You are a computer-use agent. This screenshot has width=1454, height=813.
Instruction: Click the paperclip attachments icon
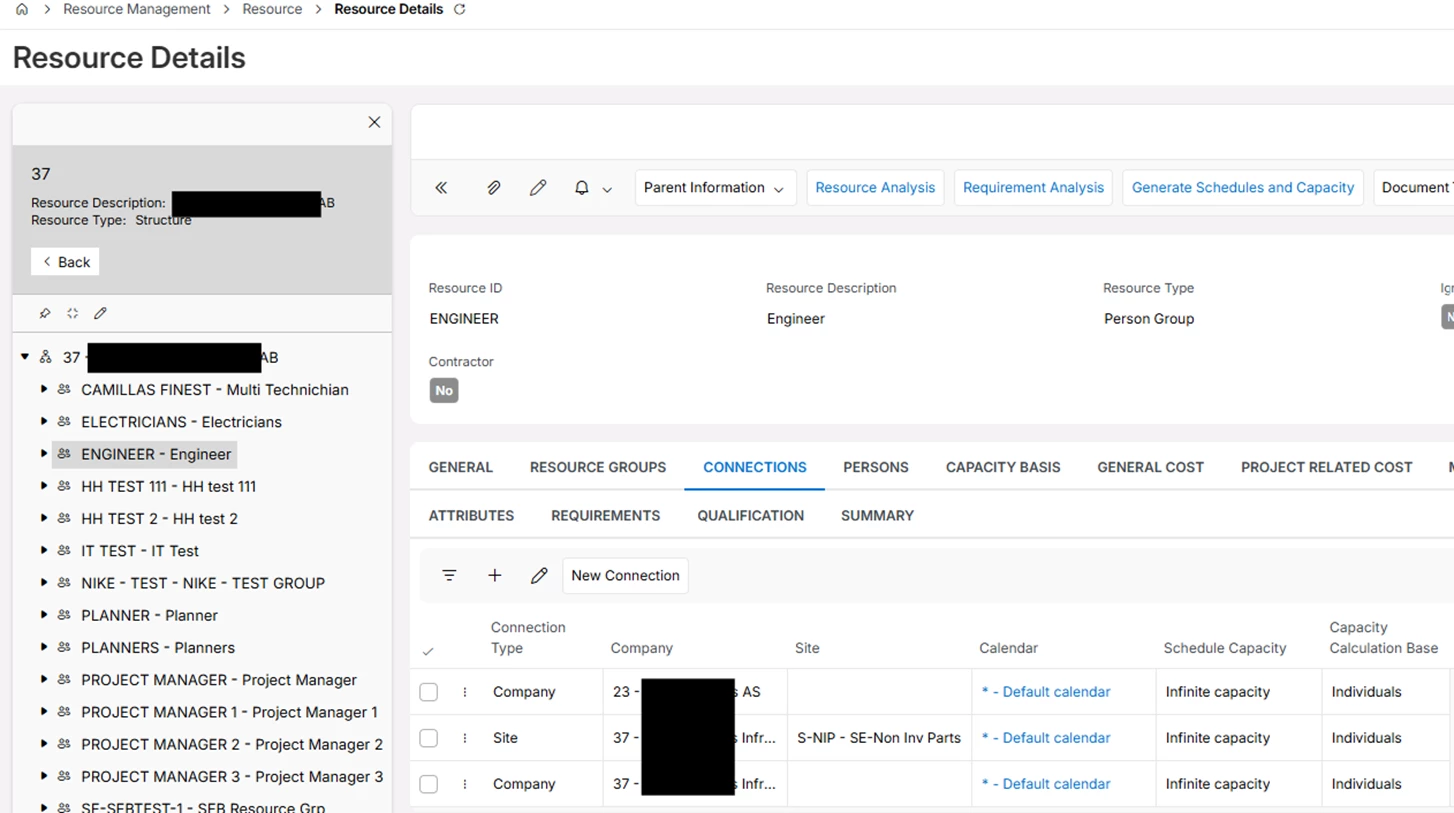[x=493, y=188]
